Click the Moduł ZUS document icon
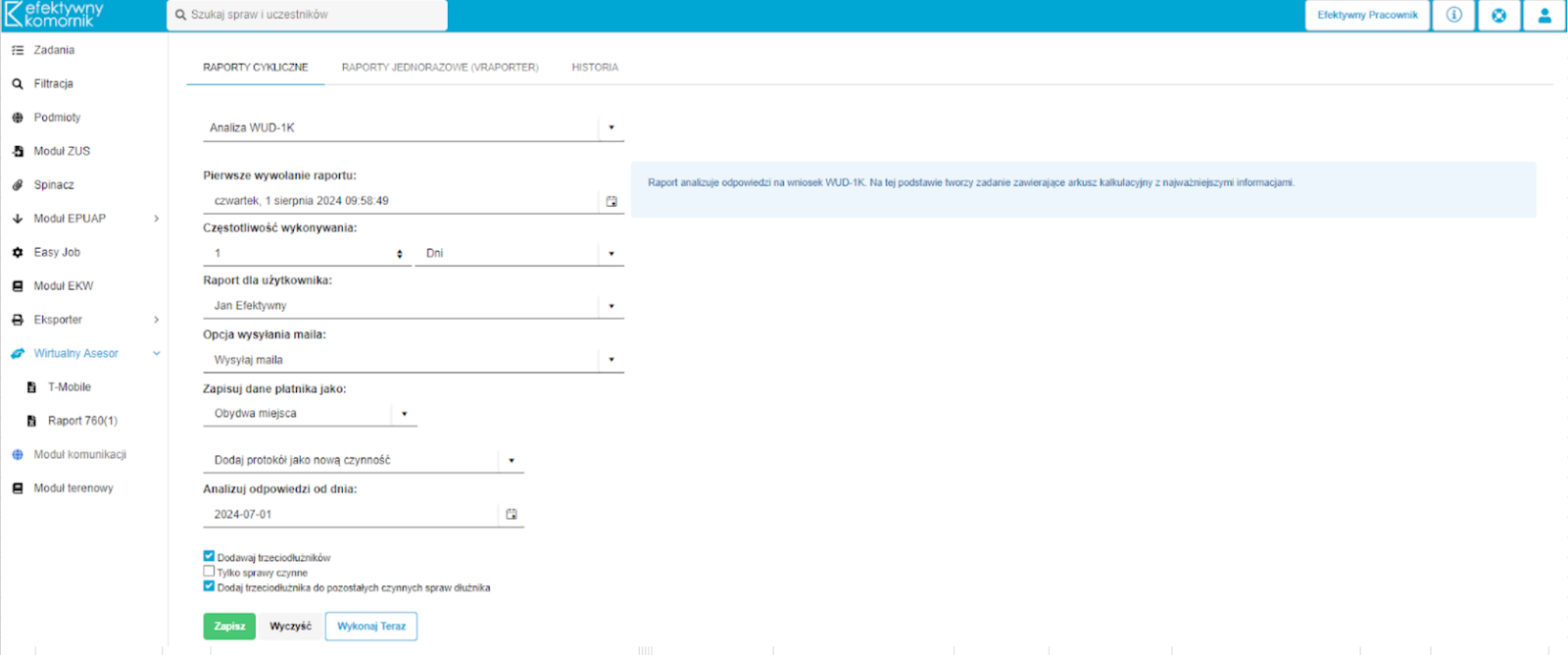 click(x=18, y=152)
